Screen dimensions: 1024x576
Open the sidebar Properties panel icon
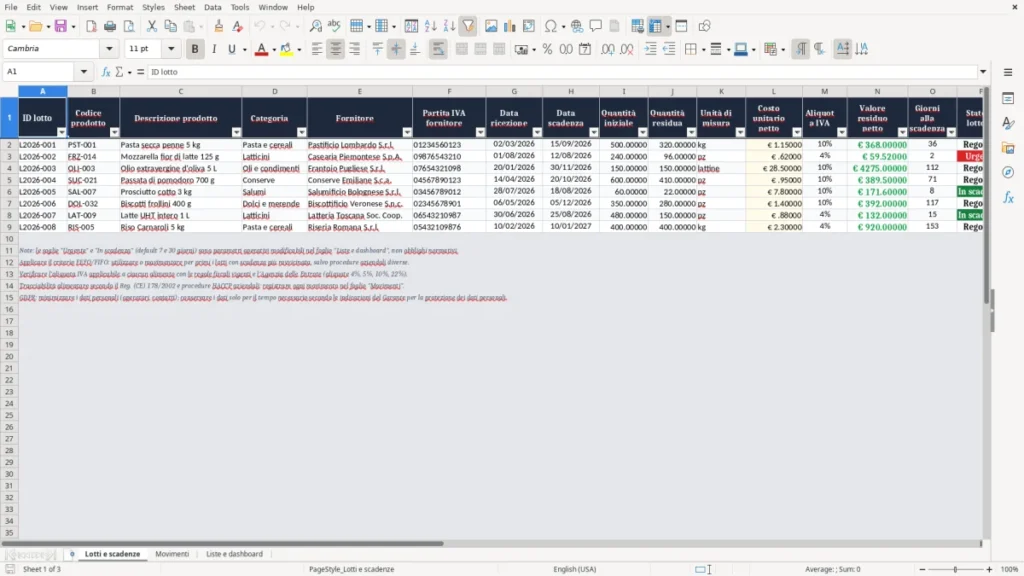point(1008,99)
